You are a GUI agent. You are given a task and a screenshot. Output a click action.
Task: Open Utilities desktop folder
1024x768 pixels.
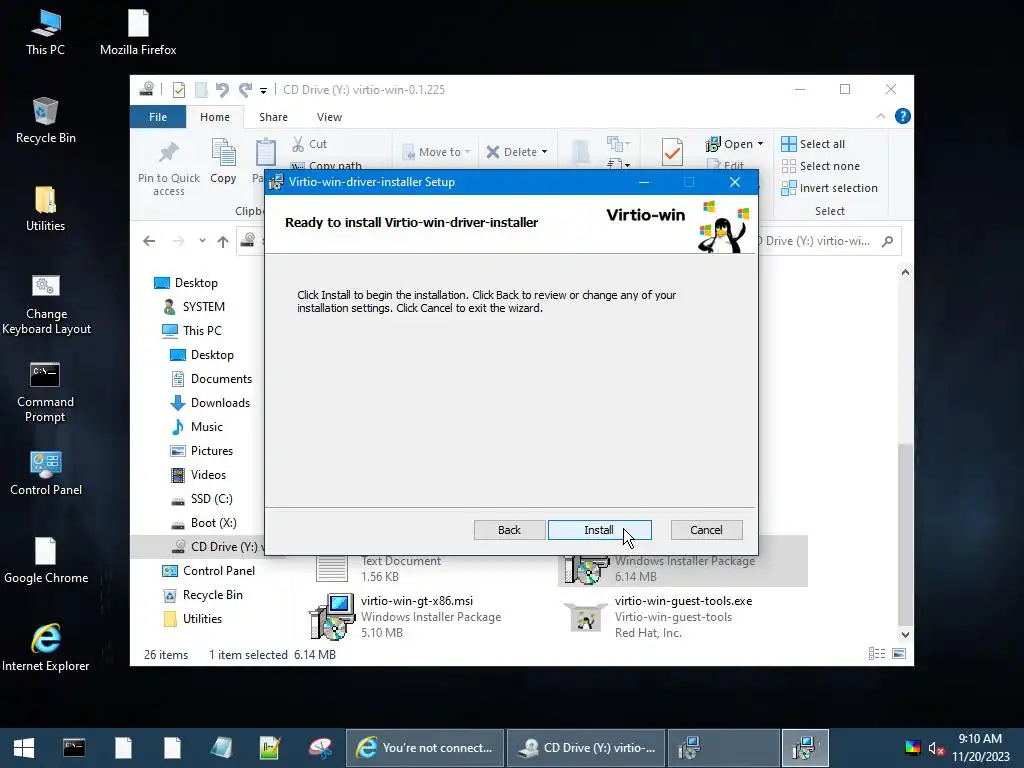tap(45, 209)
